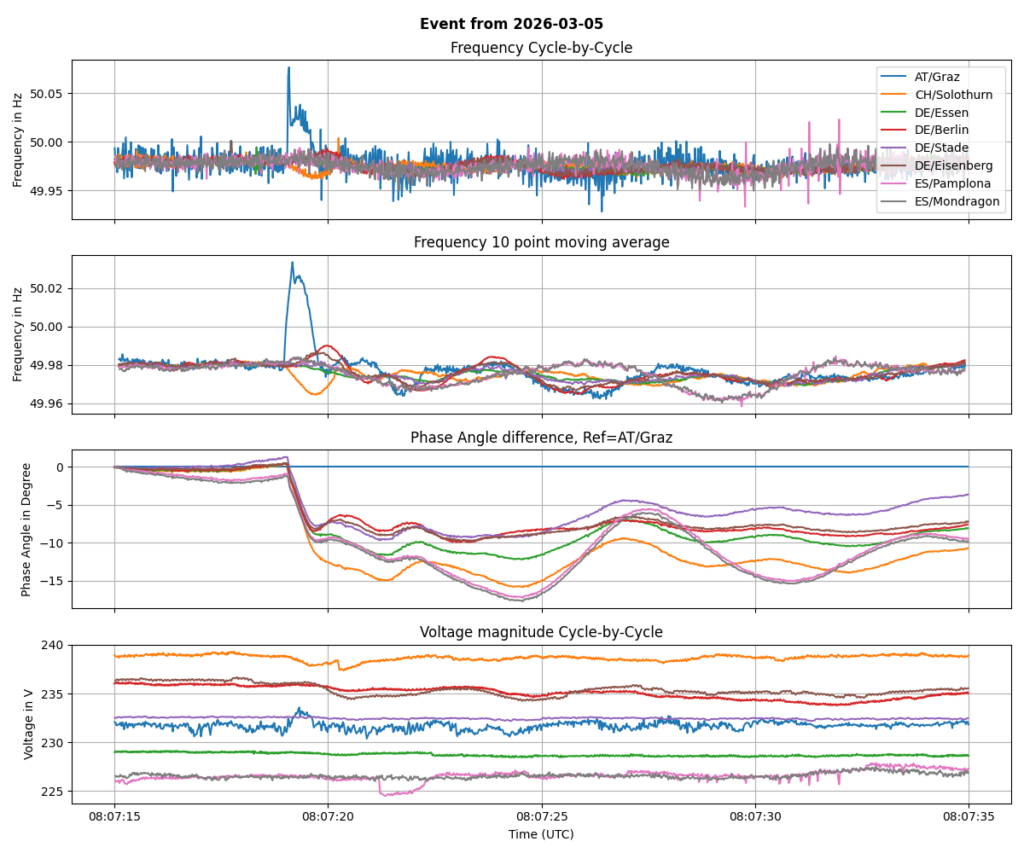Click the ES/Pamplona pink legend line
1024x853 pixels.
[895, 184]
